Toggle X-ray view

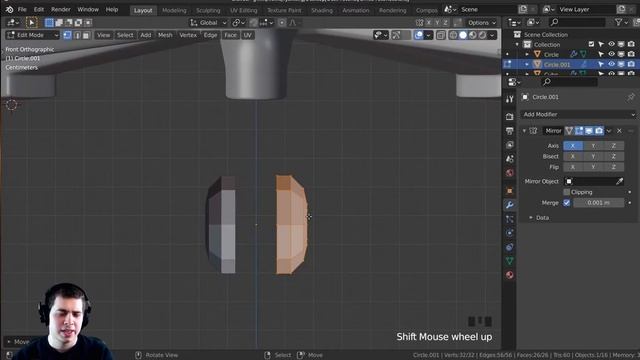[x=441, y=36]
